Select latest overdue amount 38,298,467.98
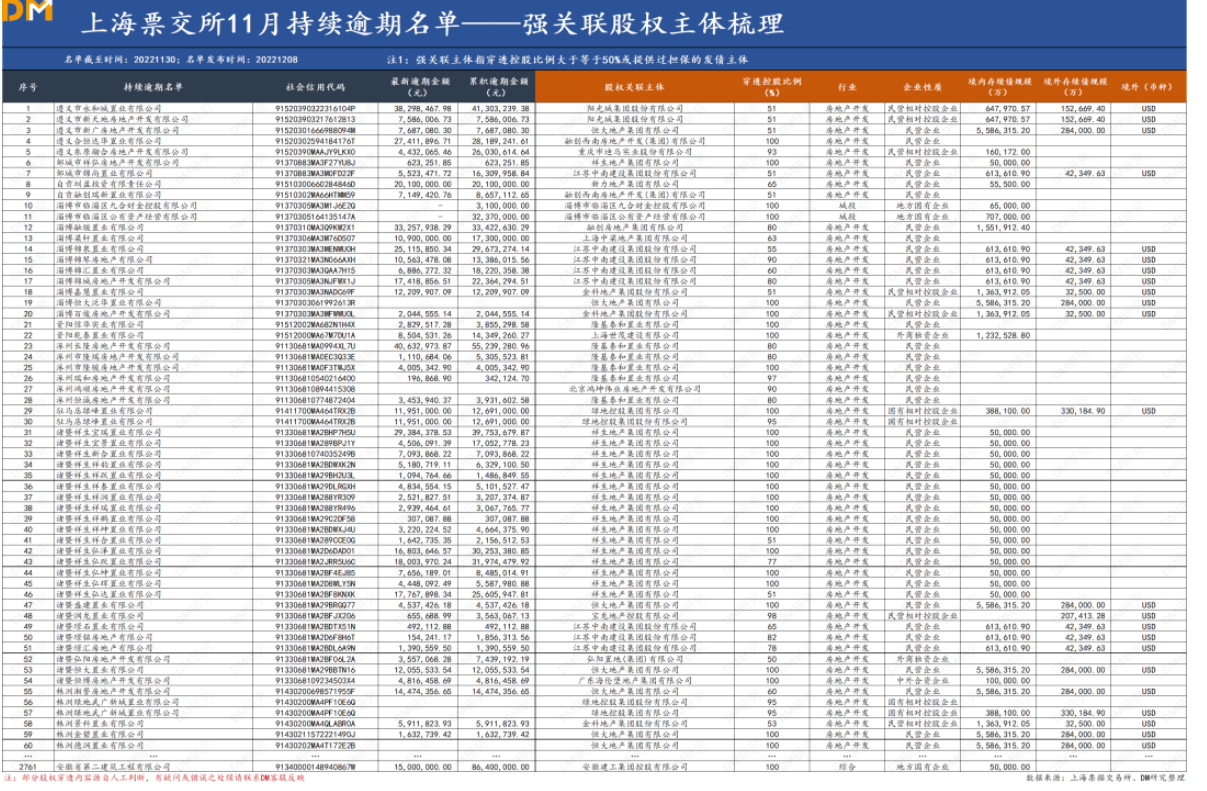Image resolution: width=1207 pixels, height=791 pixels. pos(423,108)
